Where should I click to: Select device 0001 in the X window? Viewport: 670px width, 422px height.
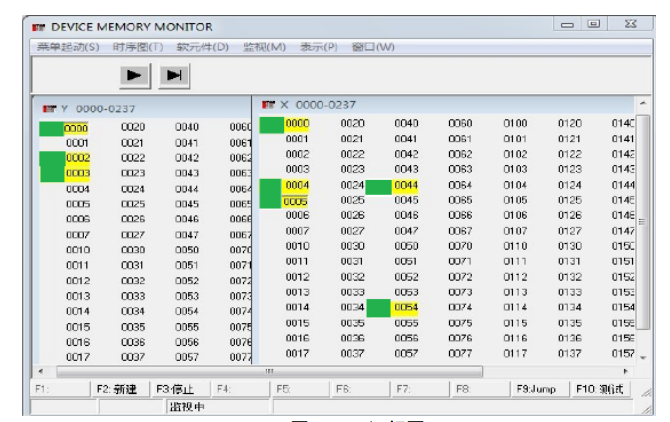pos(297,139)
